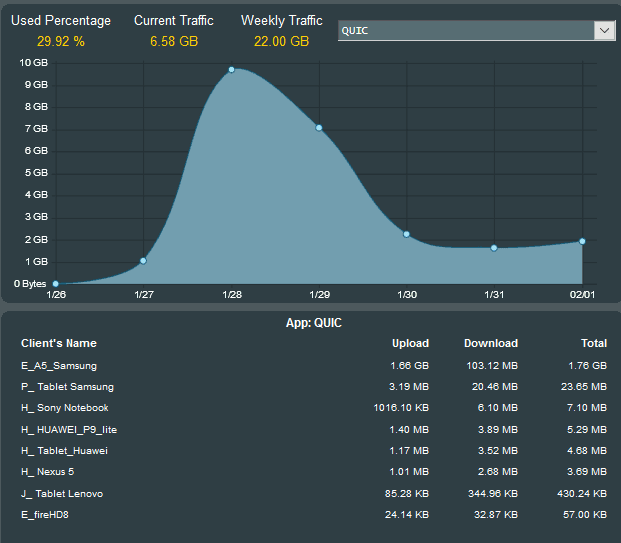Viewport: 621px width, 543px height.
Task: Select client H_ Tablet_Huawei
Action: (x=64, y=451)
